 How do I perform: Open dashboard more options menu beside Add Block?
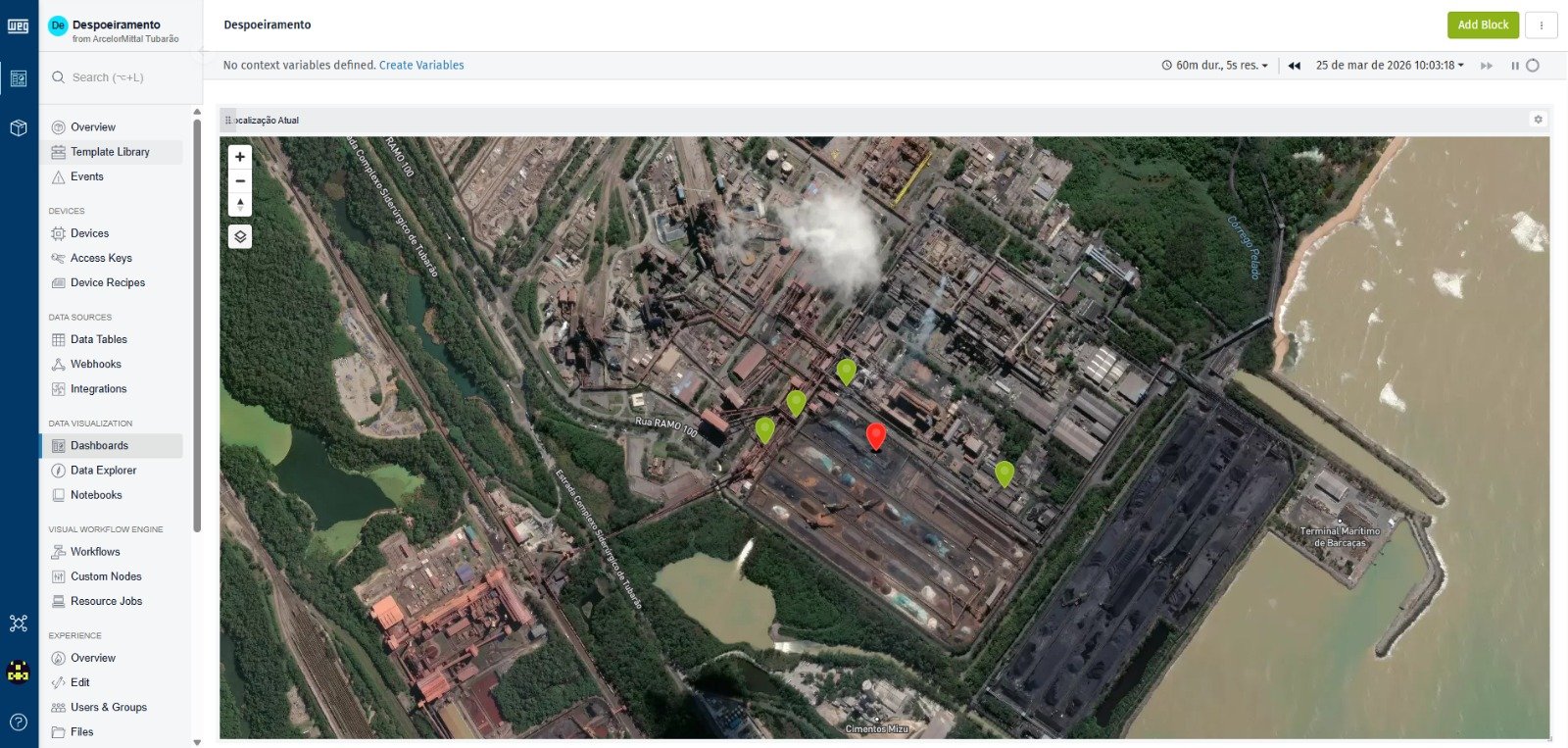pos(1542,25)
